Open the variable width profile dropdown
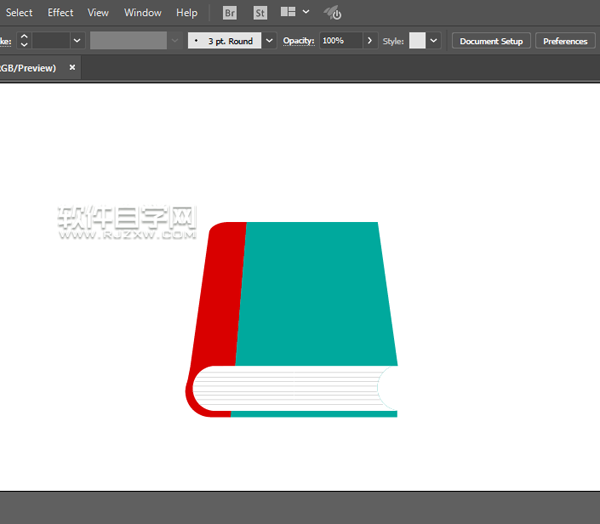The image size is (600, 524). pyautogui.click(x=174, y=41)
